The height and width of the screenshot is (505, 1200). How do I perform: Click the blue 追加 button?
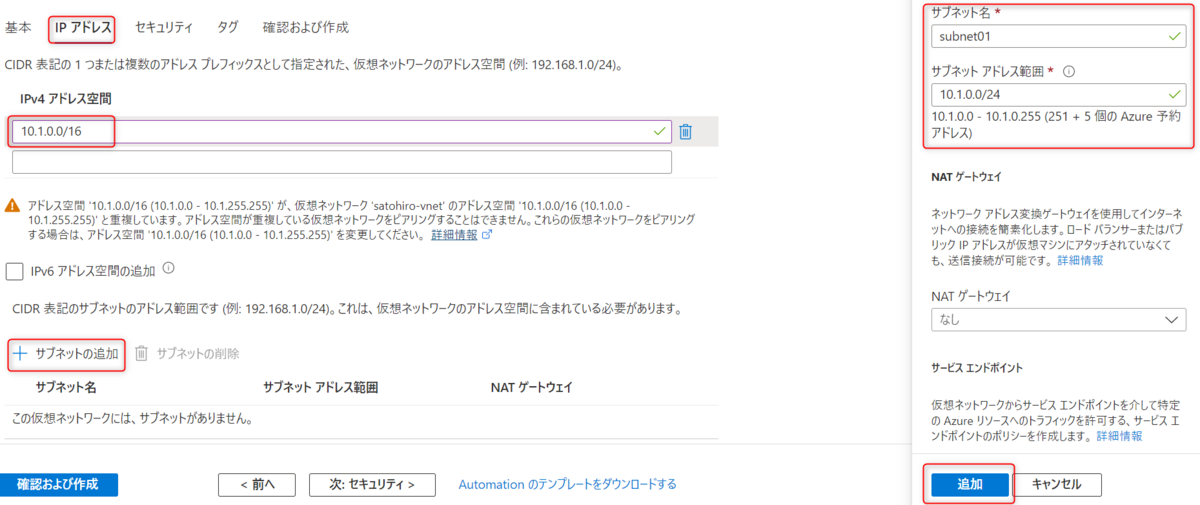point(969,484)
